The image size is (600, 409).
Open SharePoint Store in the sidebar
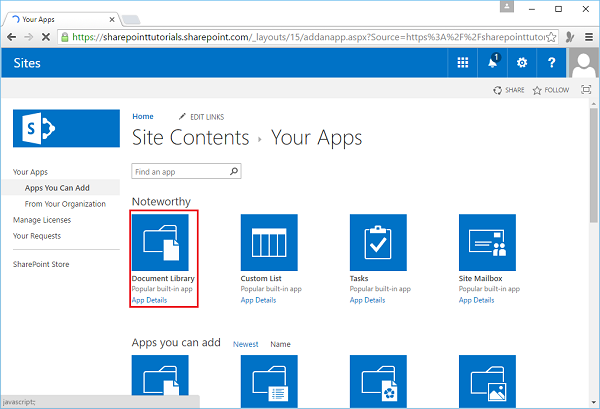tap(41, 264)
